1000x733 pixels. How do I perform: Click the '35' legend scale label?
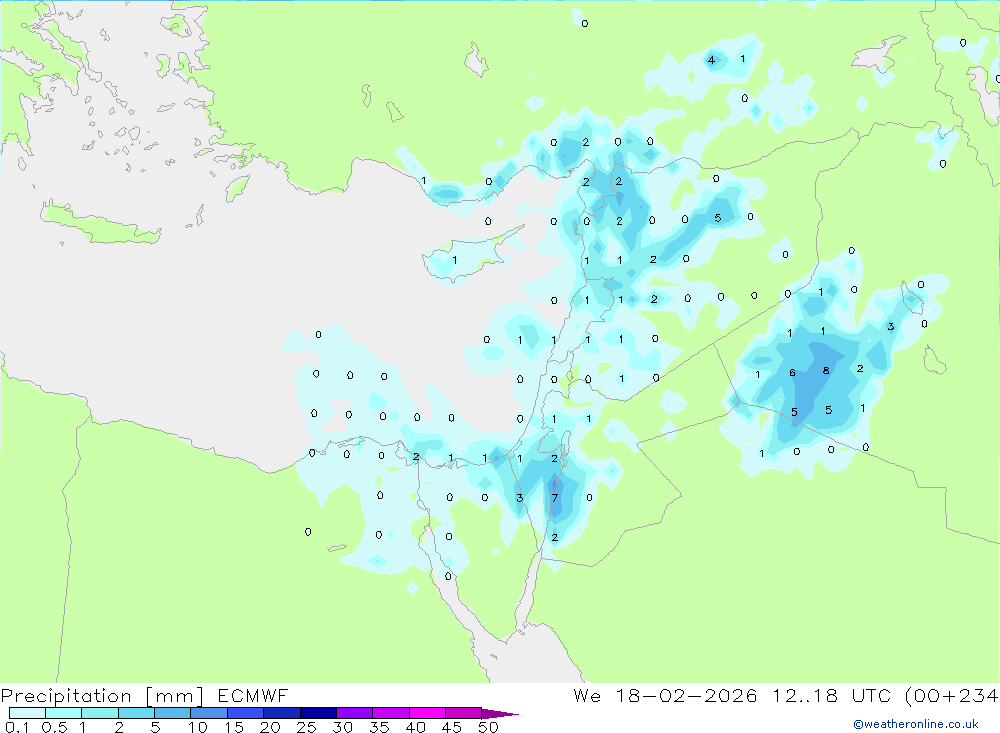click(x=379, y=727)
